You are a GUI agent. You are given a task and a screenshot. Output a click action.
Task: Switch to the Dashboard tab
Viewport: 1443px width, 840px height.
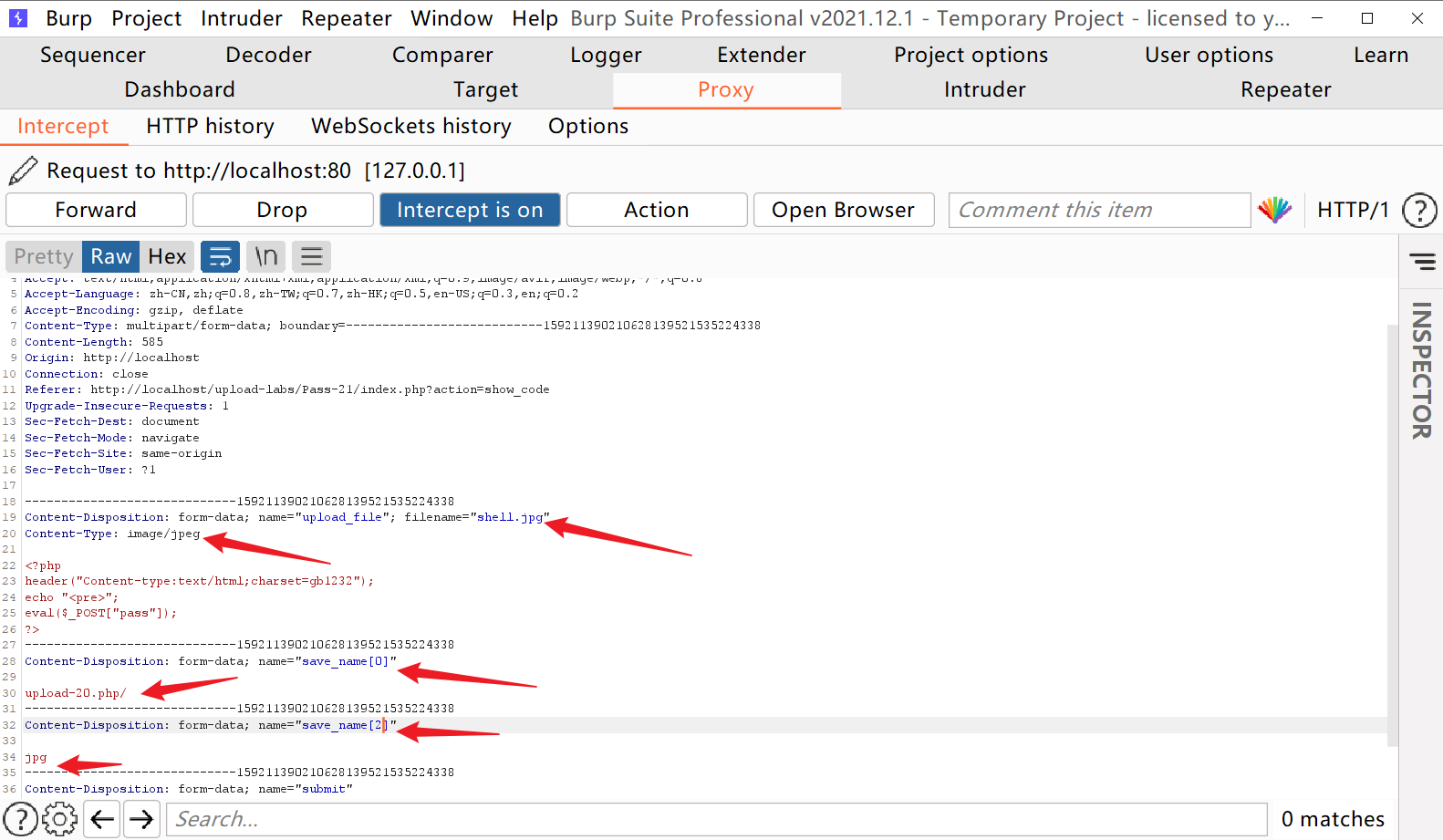tap(180, 89)
